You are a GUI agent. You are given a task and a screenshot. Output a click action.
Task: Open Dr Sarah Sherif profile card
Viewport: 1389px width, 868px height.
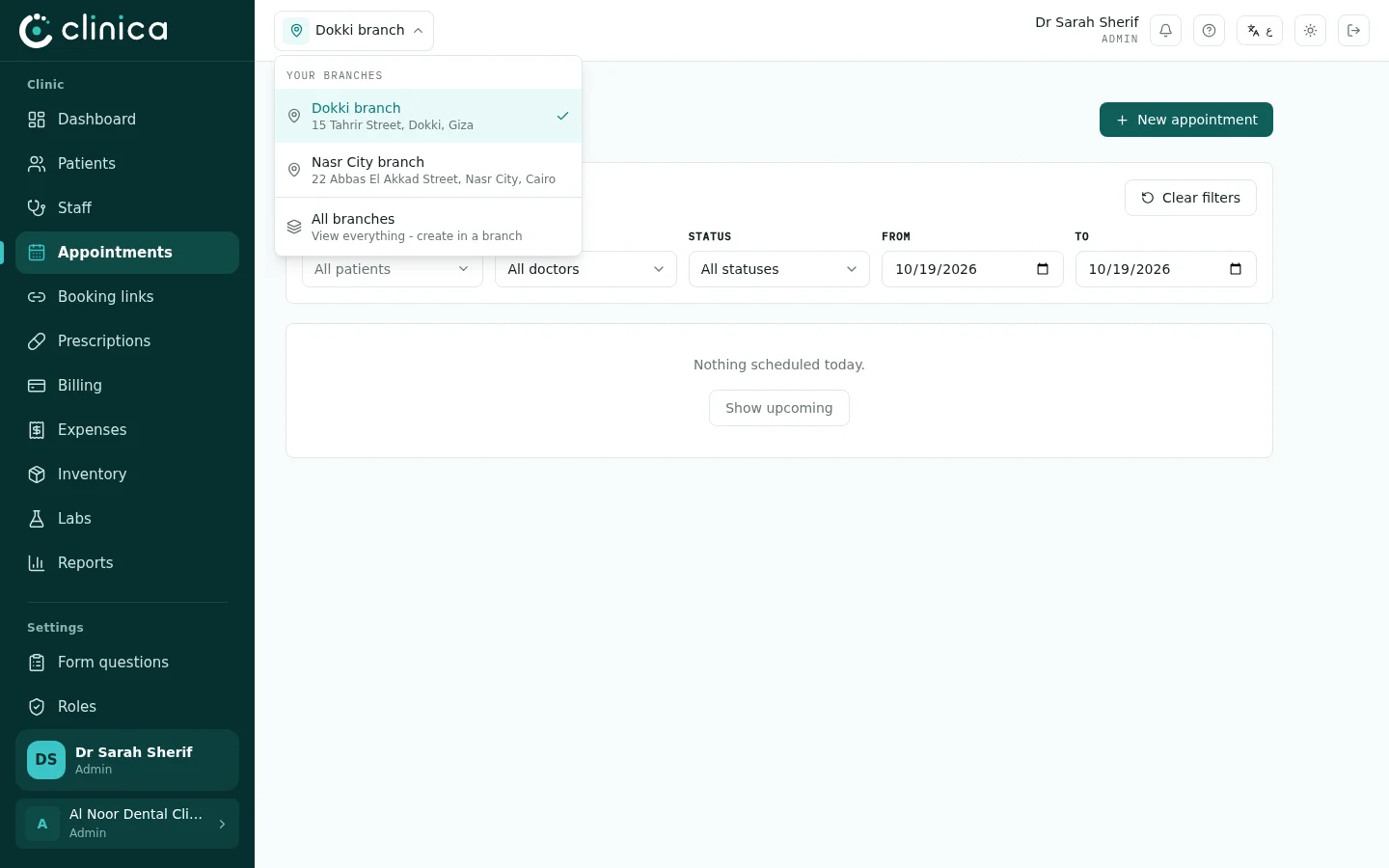tap(127, 760)
